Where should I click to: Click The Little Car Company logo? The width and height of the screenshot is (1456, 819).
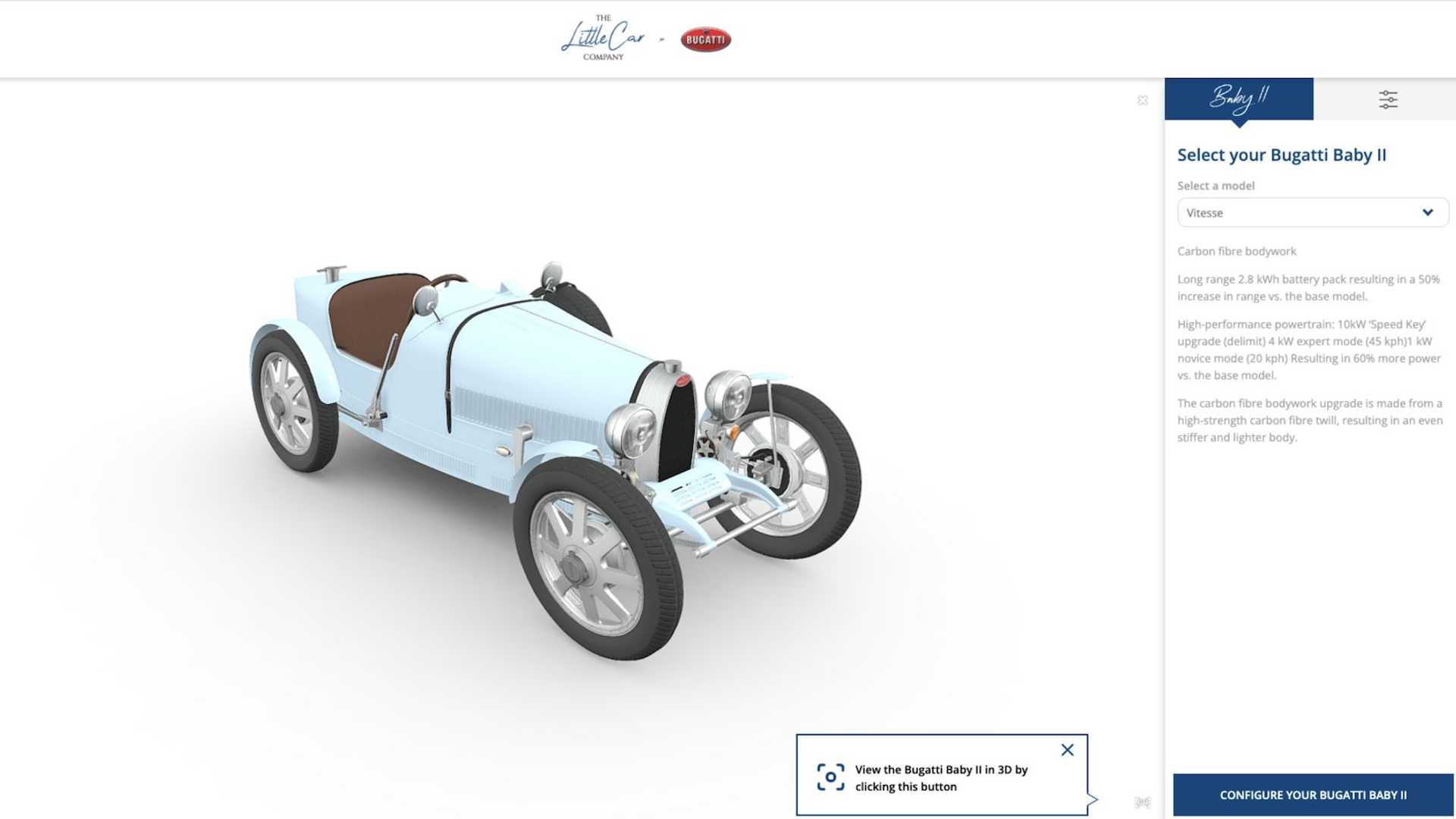coord(603,38)
